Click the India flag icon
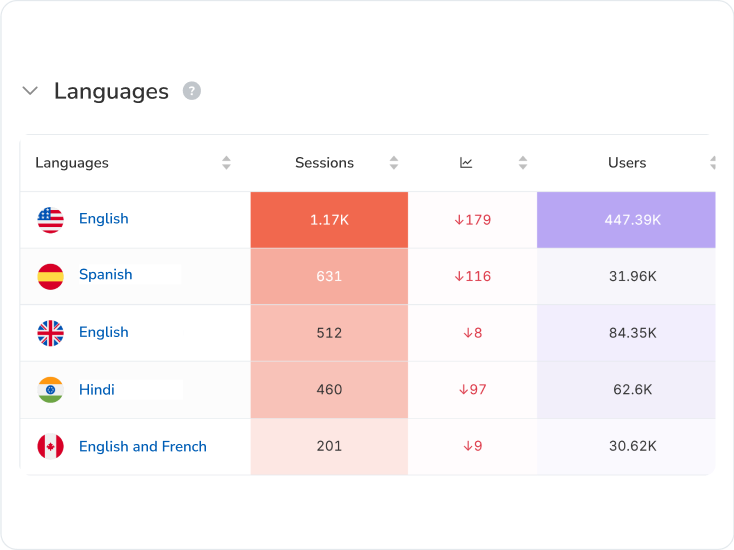This screenshot has width=734, height=550. point(50,390)
